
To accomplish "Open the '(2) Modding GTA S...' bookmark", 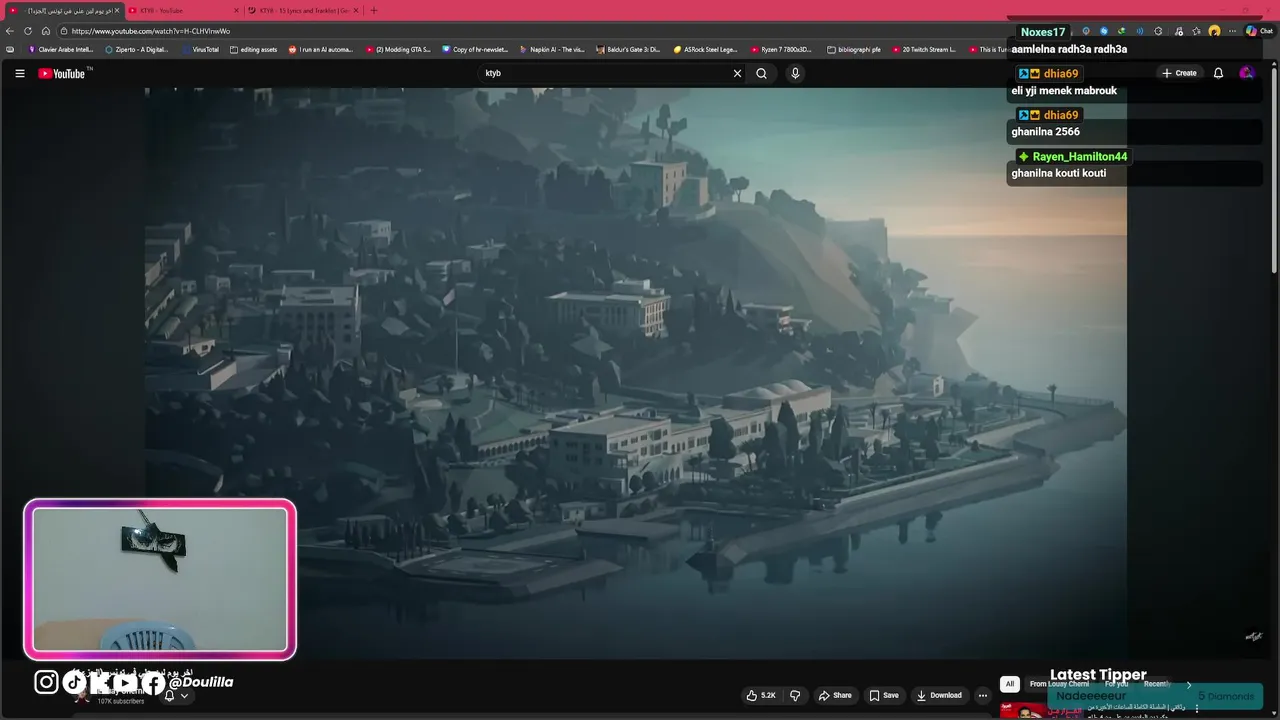I will click(x=398, y=49).
